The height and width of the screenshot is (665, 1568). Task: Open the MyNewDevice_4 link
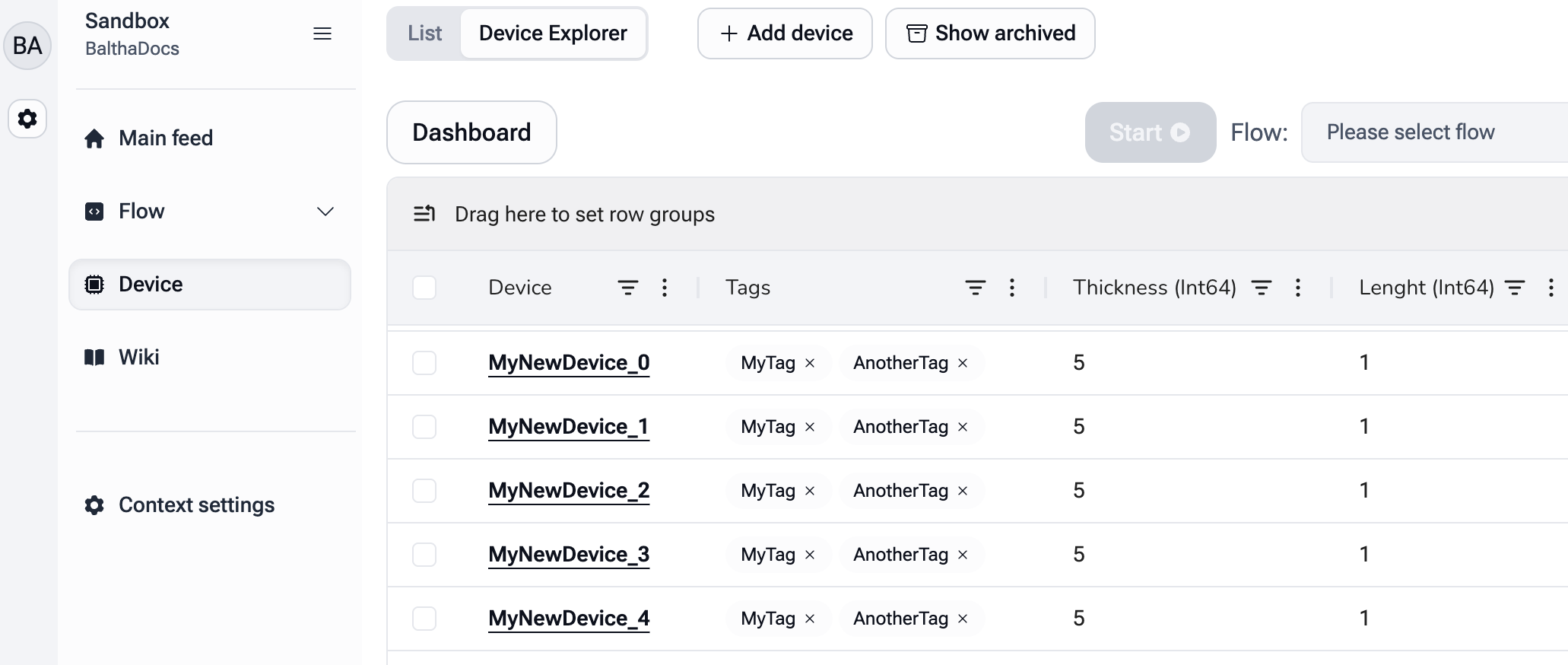click(x=569, y=619)
